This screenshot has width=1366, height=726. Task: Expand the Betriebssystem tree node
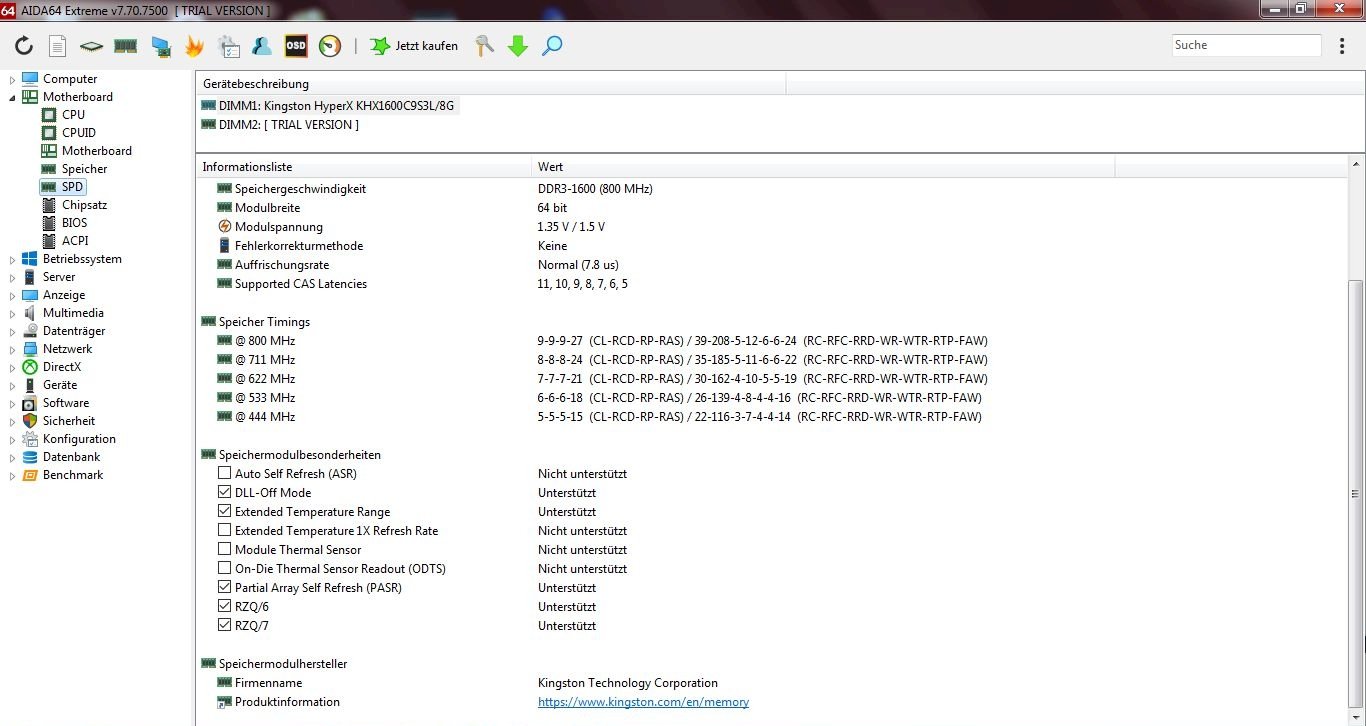[13, 259]
